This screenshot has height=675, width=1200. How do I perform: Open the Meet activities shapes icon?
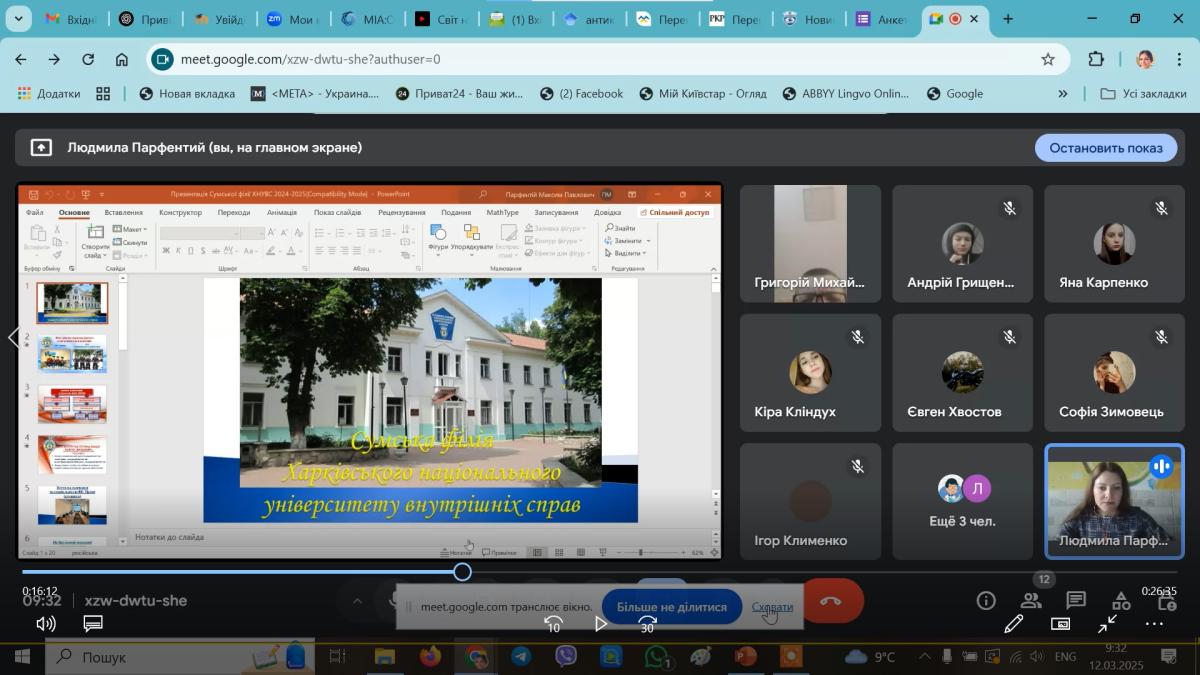[x=1121, y=600]
